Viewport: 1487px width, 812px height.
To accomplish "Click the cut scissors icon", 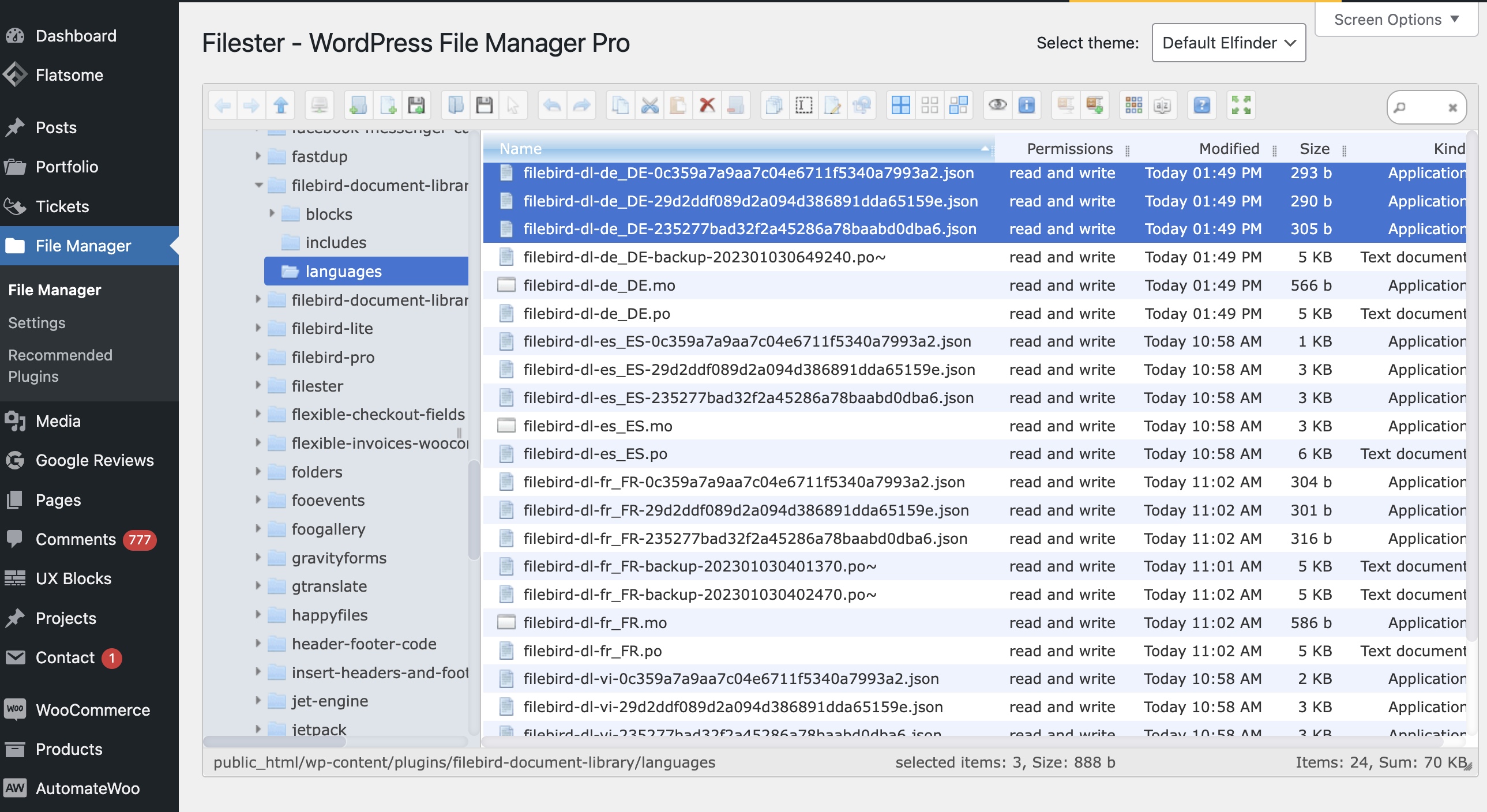I will [x=649, y=105].
